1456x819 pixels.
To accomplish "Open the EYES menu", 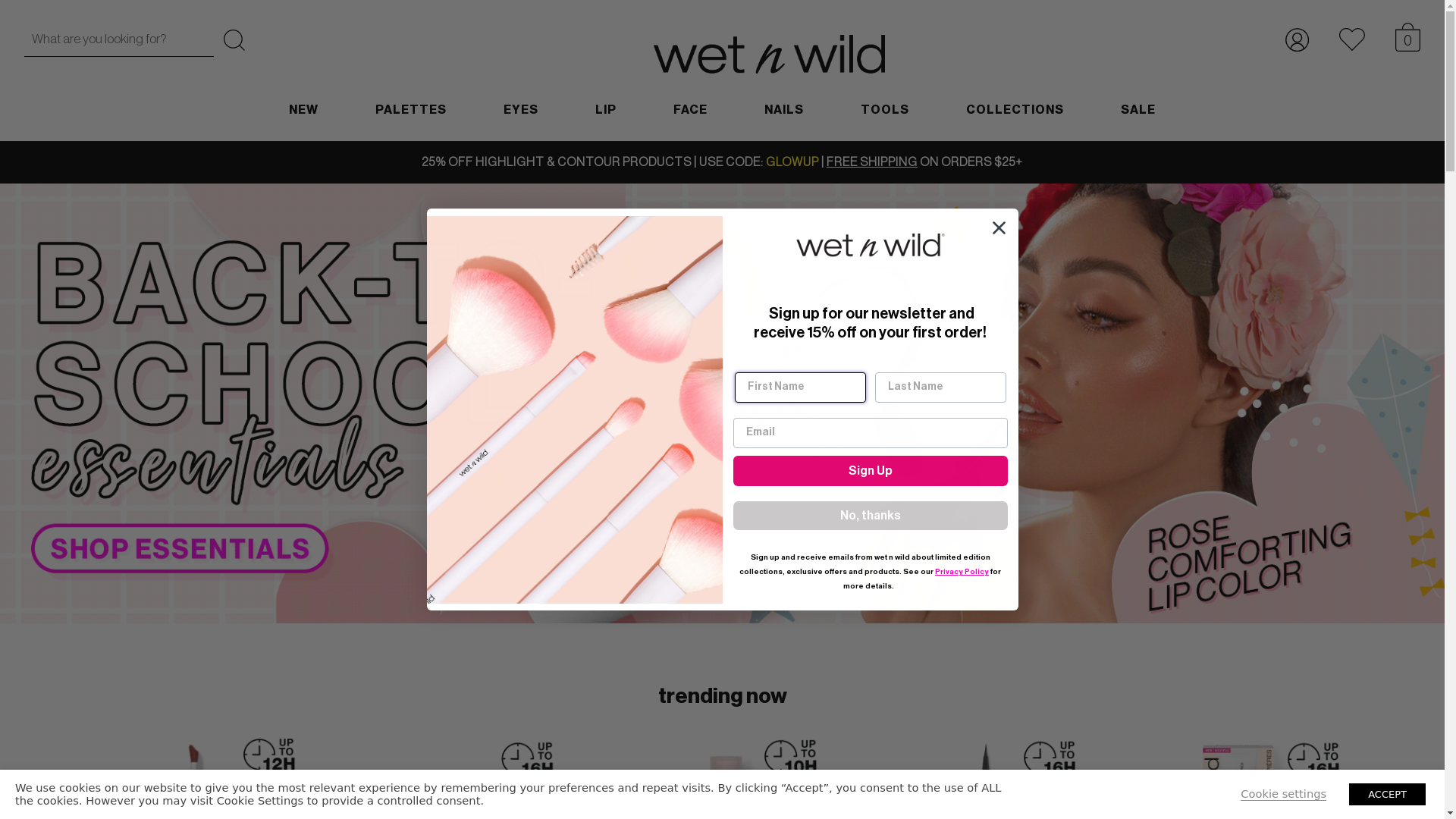I will point(521,111).
